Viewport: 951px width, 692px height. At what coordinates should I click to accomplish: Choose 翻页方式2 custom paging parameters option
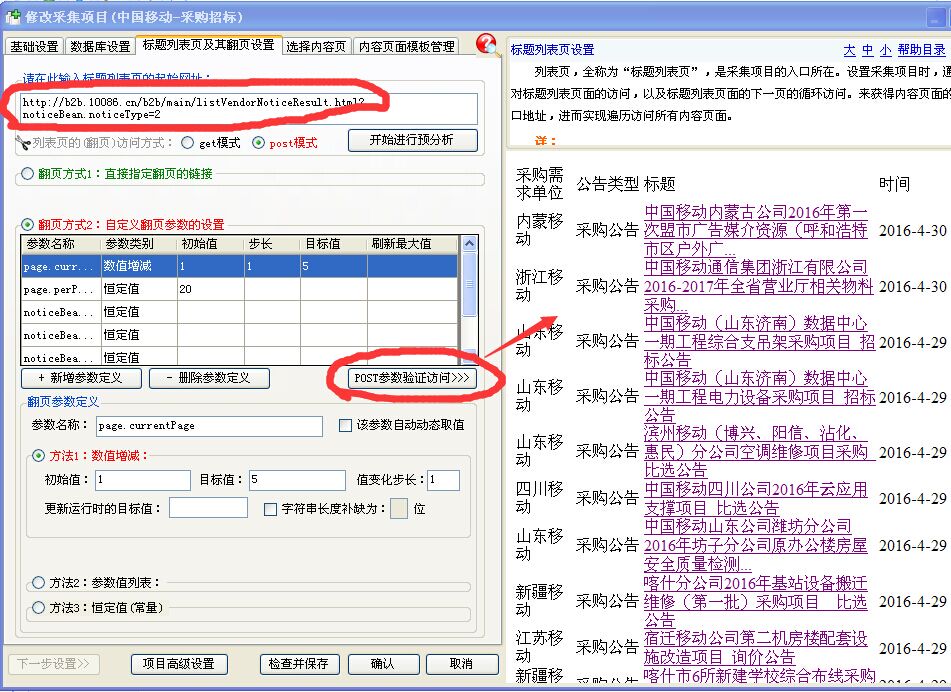pyautogui.click(x=27, y=224)
